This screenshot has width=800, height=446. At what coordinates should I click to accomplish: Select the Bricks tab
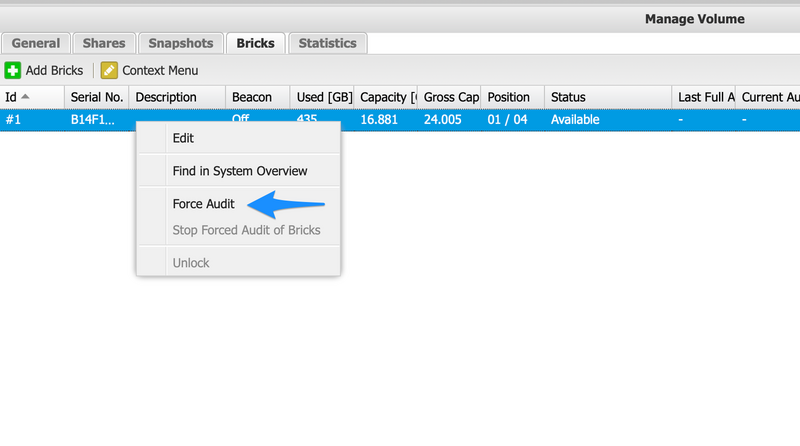(x=256, y=43)
